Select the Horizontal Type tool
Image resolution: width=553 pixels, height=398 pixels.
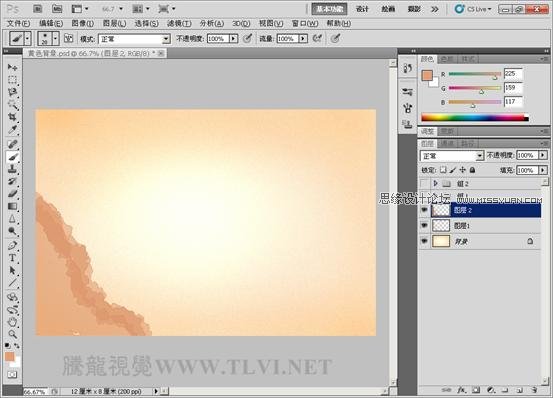pos(13,258)
